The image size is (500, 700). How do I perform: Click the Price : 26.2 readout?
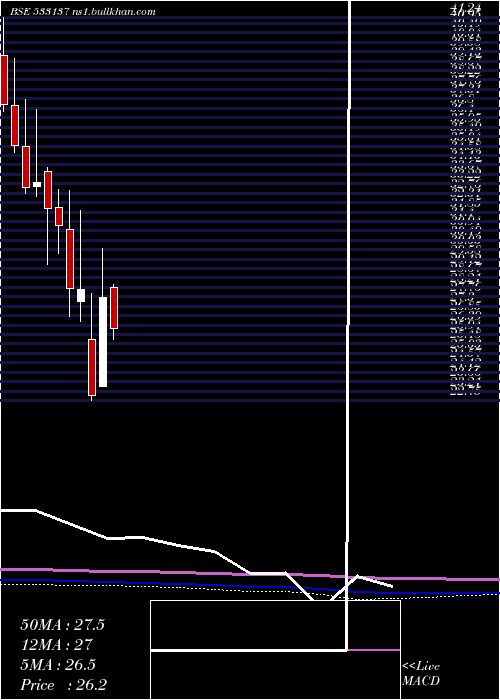pos(63,685)
